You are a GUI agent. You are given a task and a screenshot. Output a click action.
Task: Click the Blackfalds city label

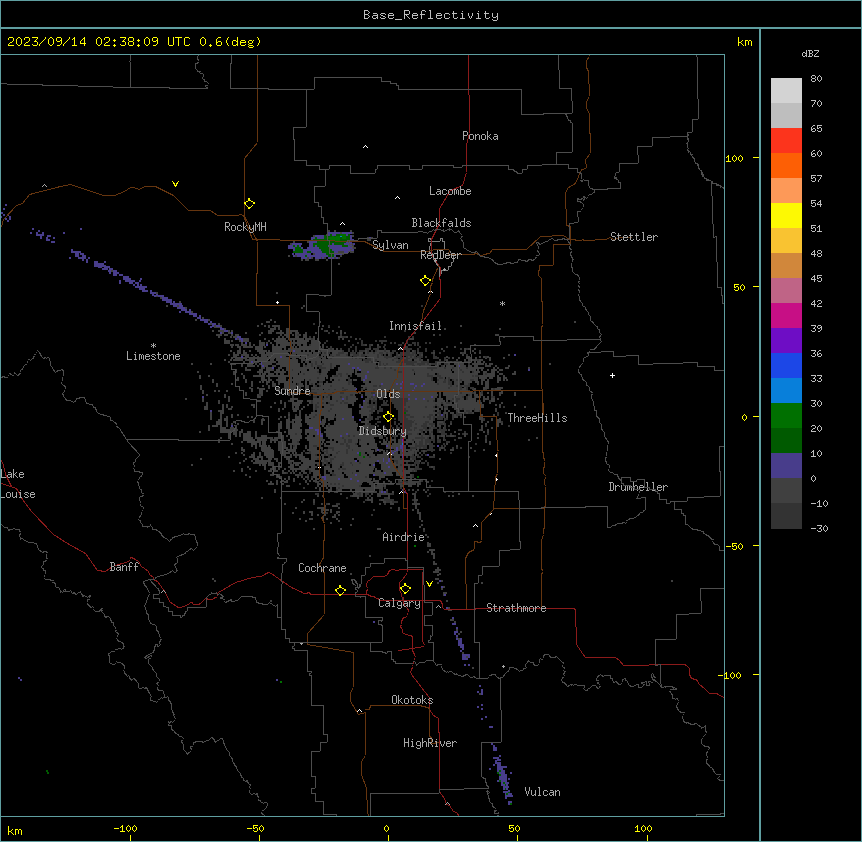click(441, 223)
